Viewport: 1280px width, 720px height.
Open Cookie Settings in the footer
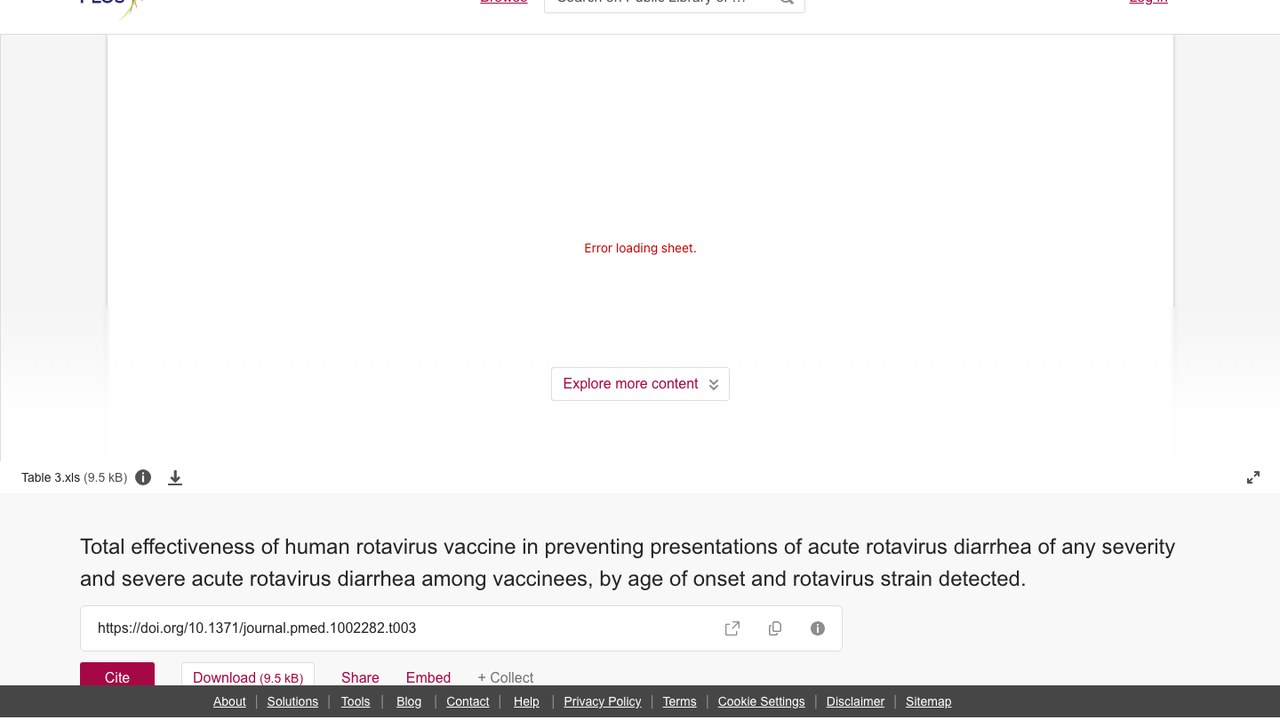[x=761, y=702]
